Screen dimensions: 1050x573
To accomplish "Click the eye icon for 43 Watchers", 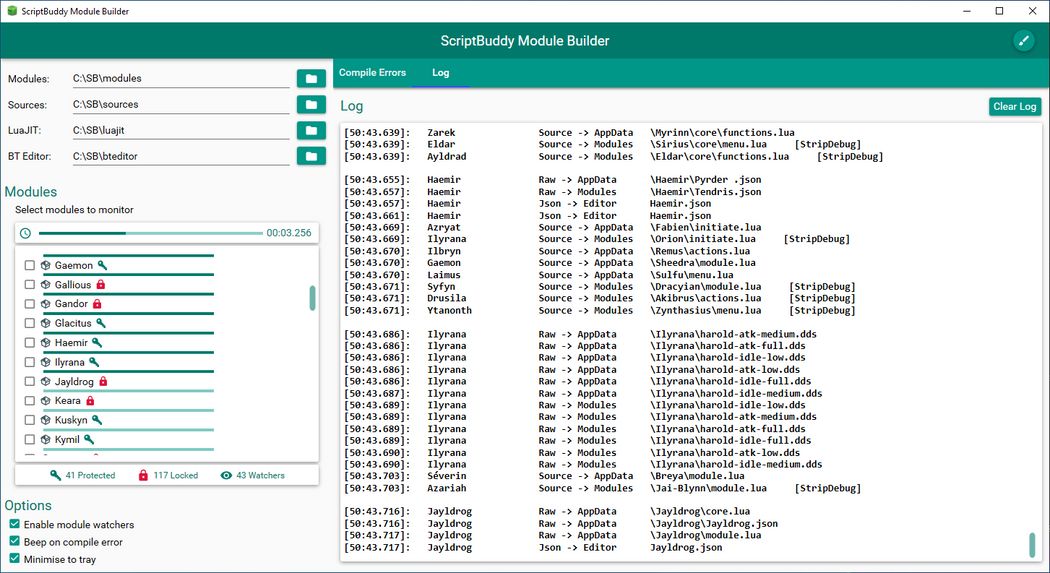I will tap(226, 476).
